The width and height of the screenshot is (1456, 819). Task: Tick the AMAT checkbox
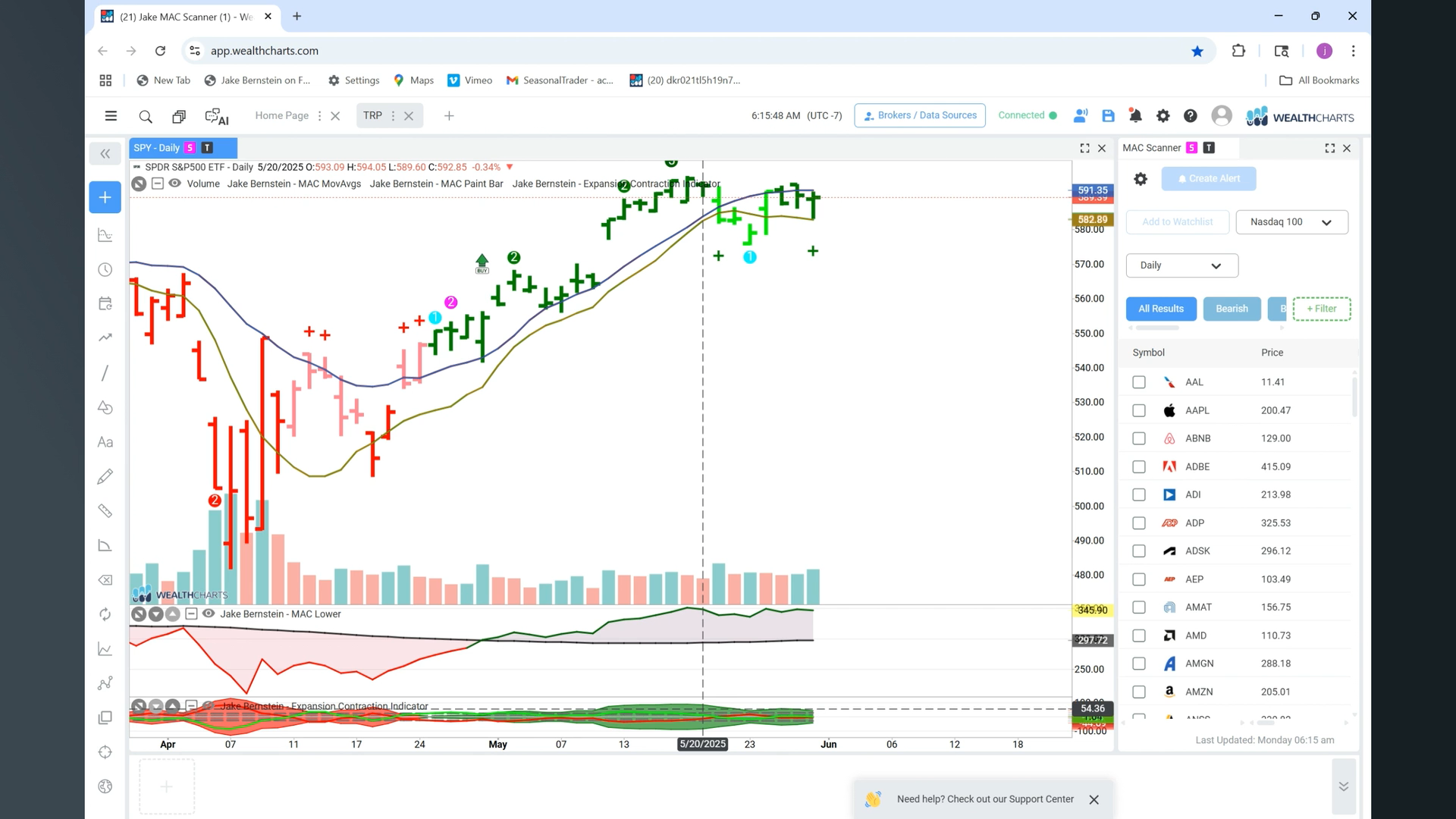1139,607
